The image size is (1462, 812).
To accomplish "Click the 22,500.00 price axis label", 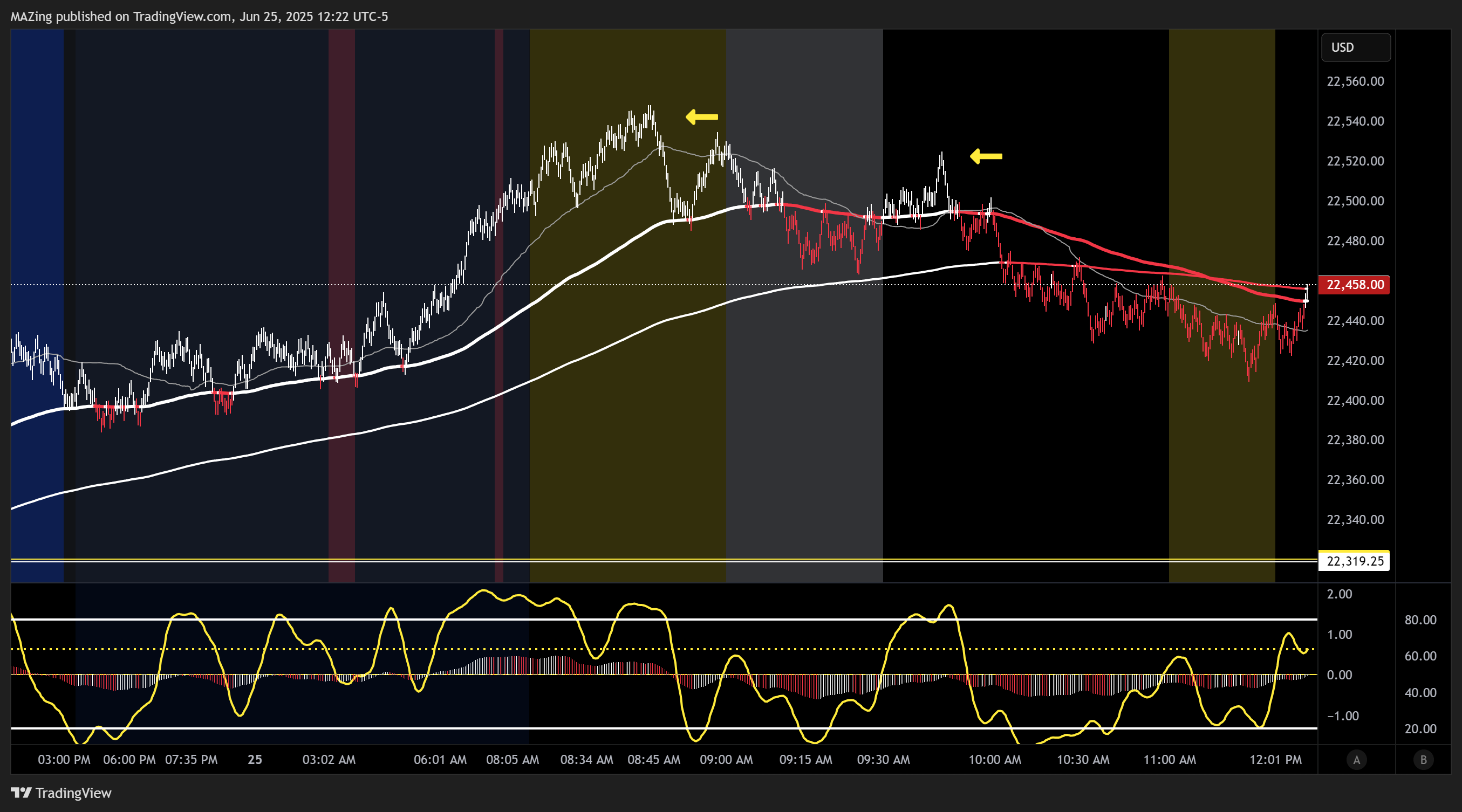I will [x=1355, y=201].
